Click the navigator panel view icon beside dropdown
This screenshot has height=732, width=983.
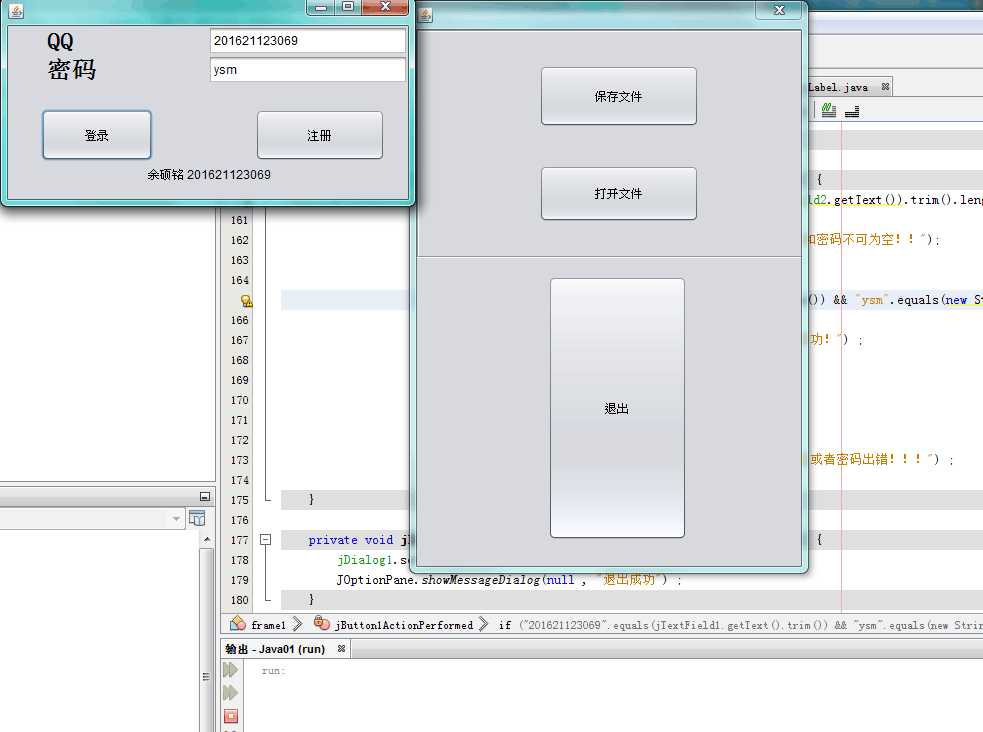pos(197,518)
